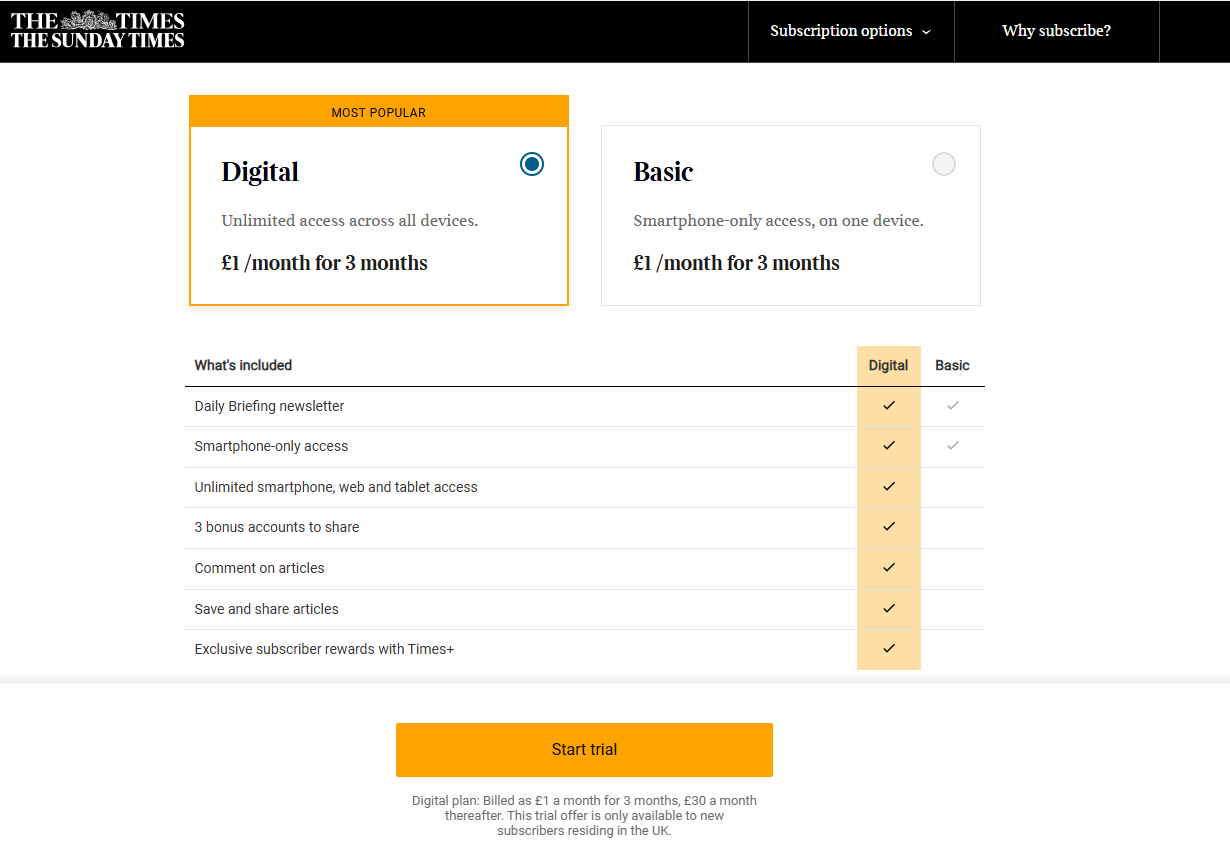1230x852 pixels.
Task: Click the 'Smartphone-only access' row label
Action: click(271, 446)
